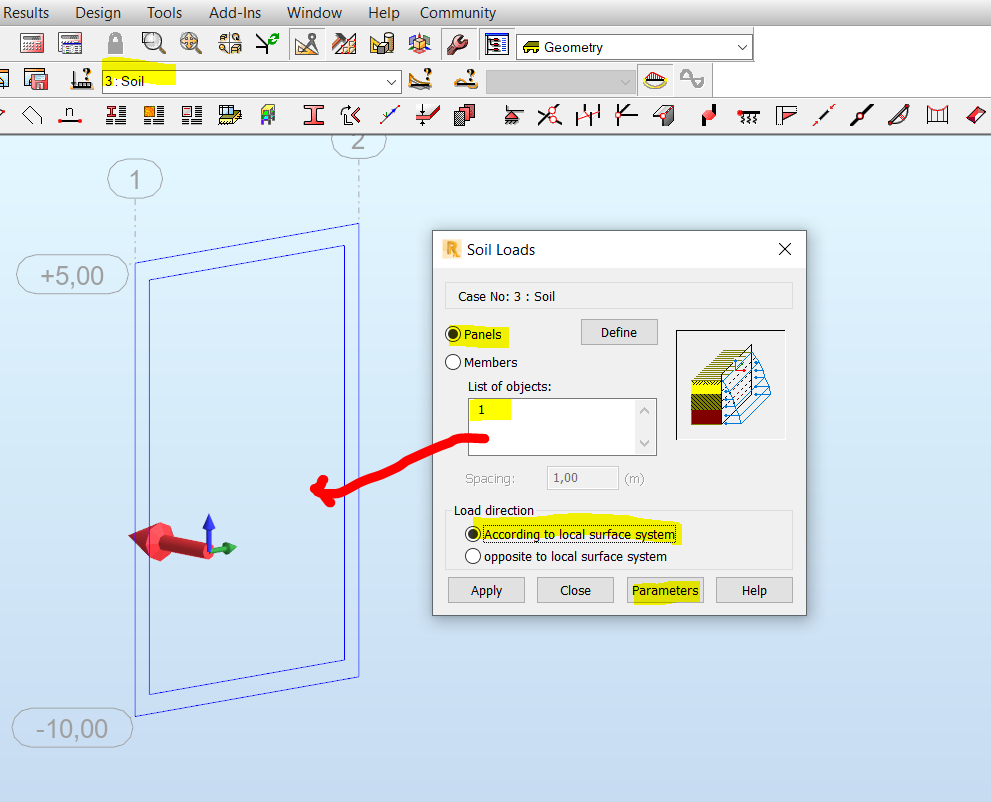Open the screen display layout icon
Viewport: 991px width, 802px height.
point(497,43)
